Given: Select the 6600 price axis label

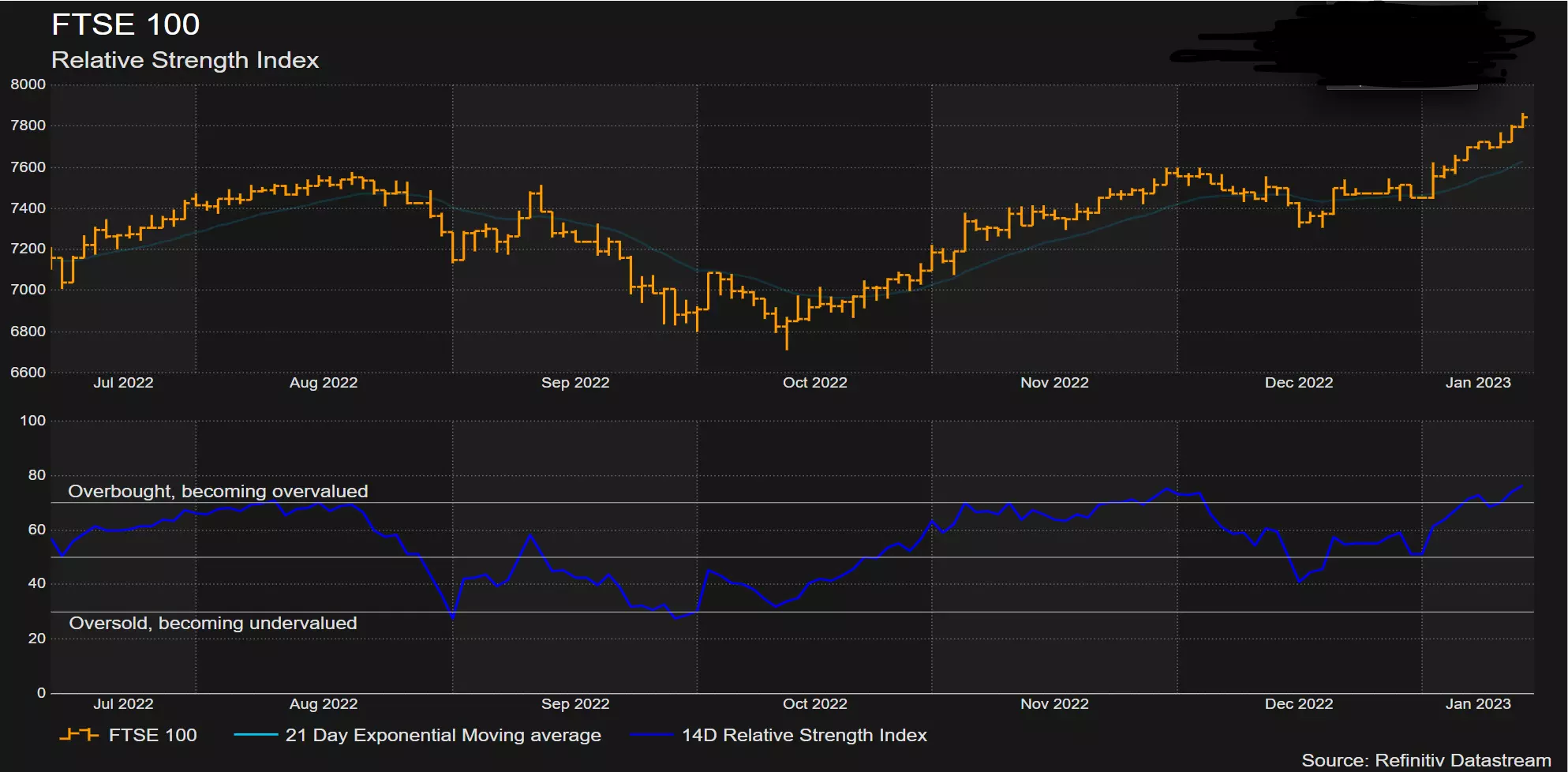Looking at the screenshot, I should click(28, 373).
